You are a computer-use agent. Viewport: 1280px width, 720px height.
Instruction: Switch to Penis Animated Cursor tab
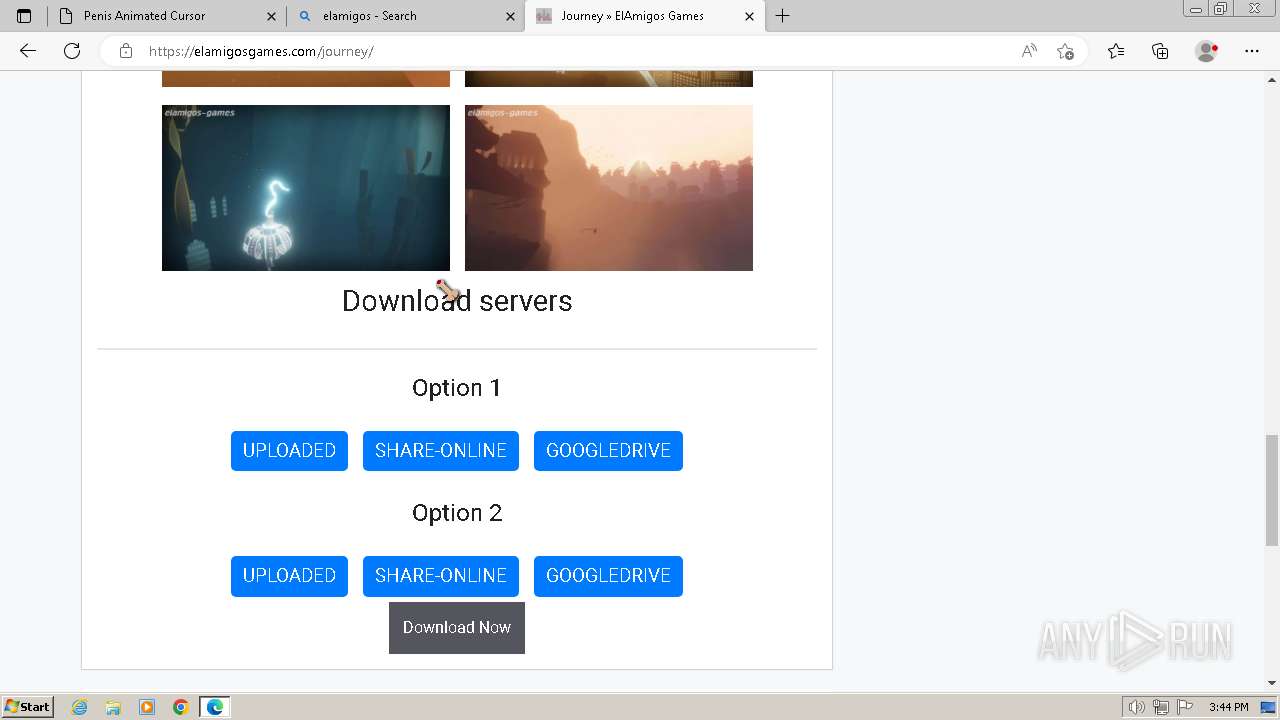click(167, 16)
